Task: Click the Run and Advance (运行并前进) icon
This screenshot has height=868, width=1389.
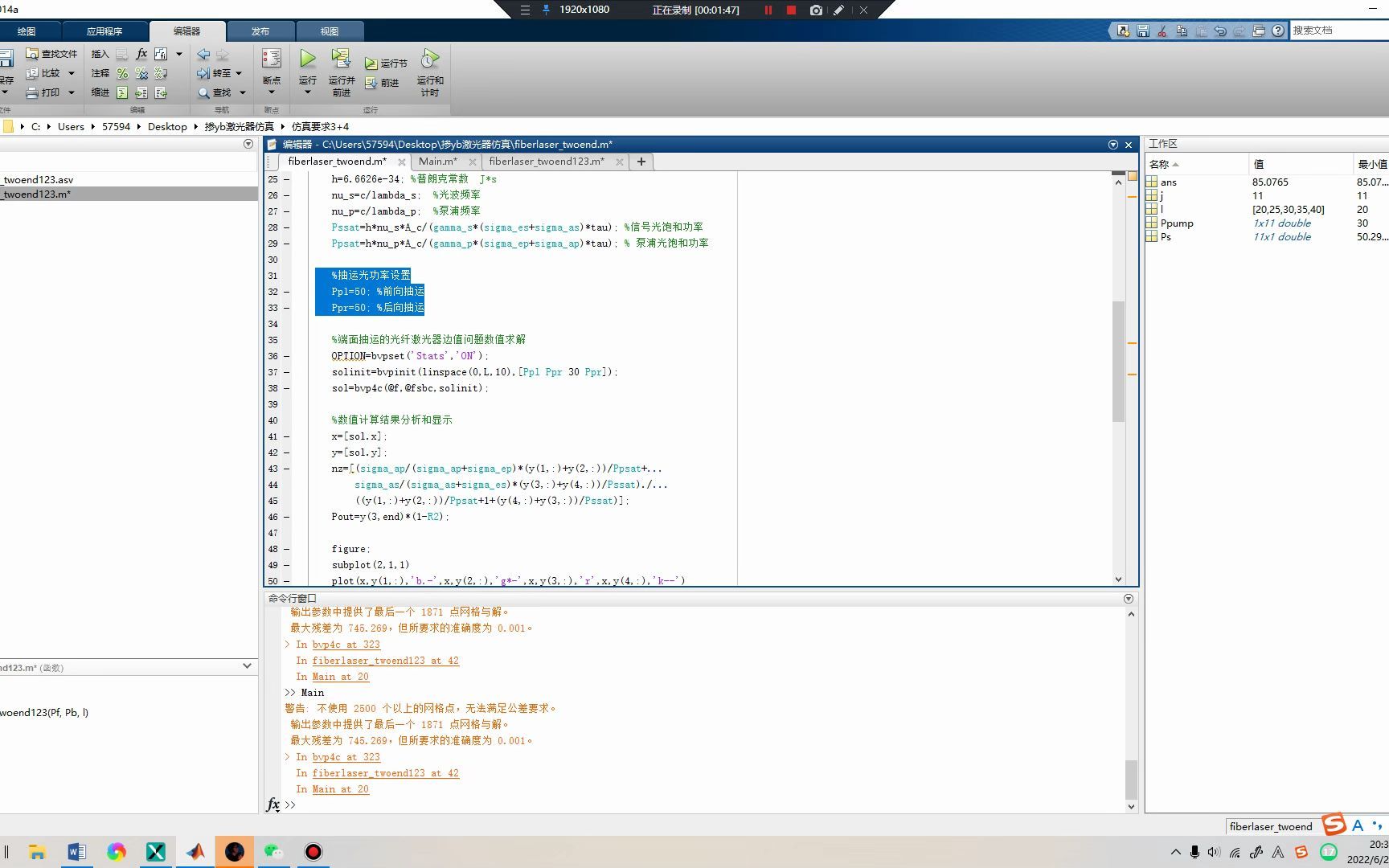Action: 341,59
